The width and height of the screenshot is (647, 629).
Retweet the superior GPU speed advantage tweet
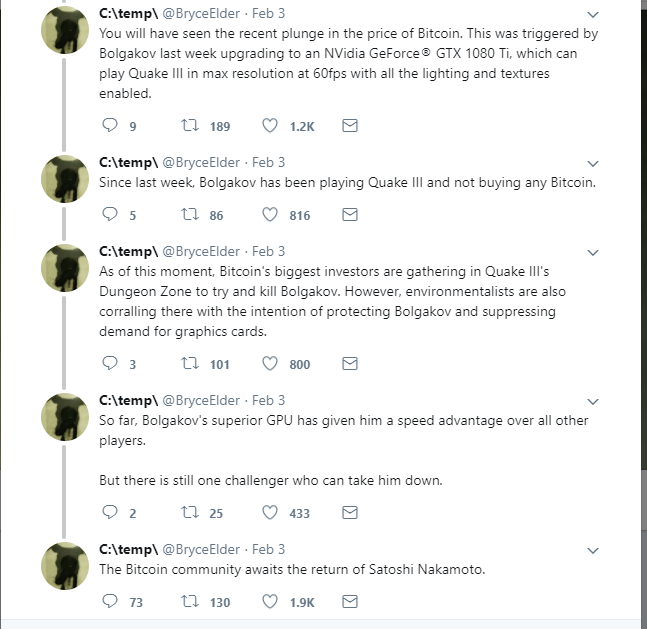(x=186, y=513)
